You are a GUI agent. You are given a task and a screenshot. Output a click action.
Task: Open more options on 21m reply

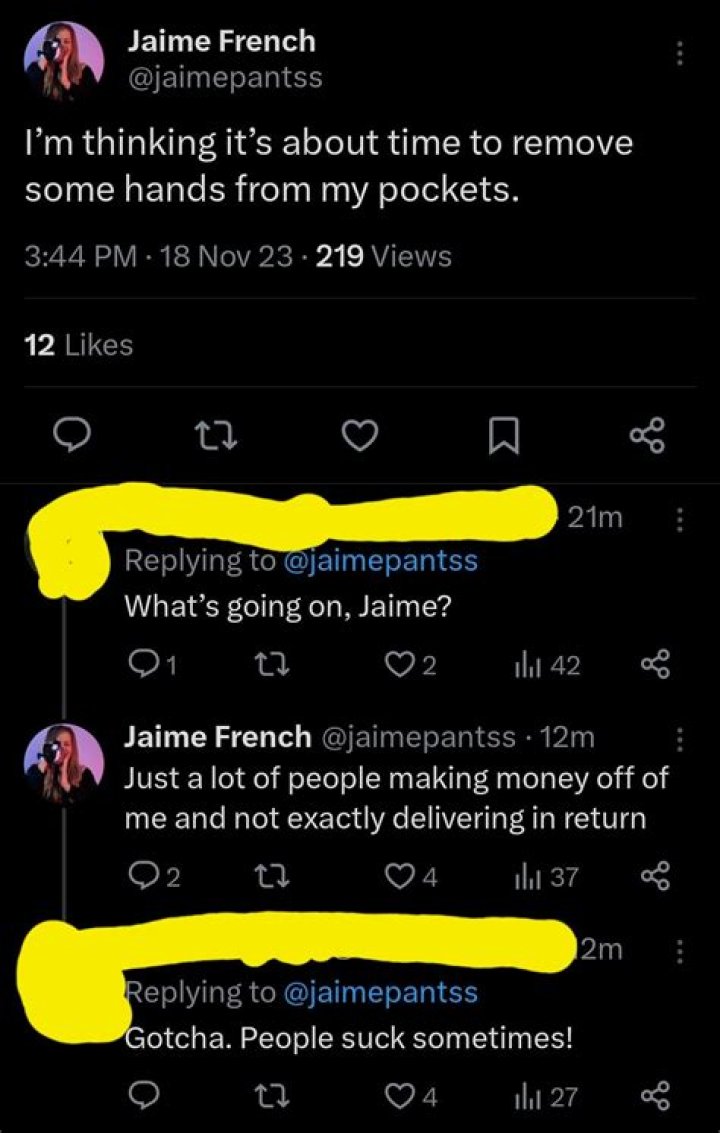680,518
